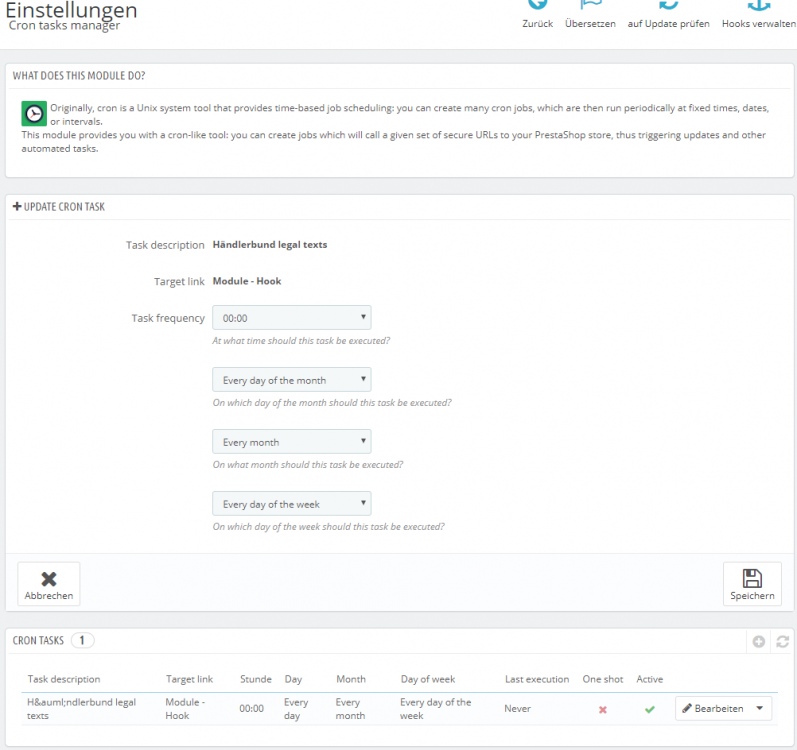Expand arrow beside Bearbeiten button
The width and height of the screenshot is (797, 750).
(759, 708)
